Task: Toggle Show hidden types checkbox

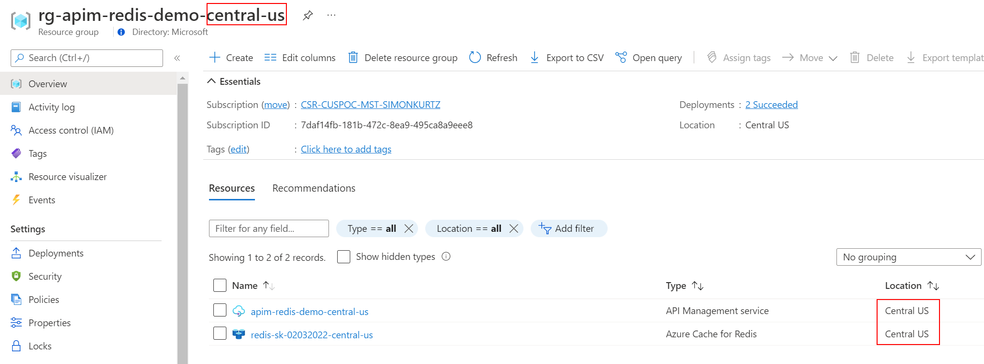Action: pyautogui.click(x=343, y=257)
